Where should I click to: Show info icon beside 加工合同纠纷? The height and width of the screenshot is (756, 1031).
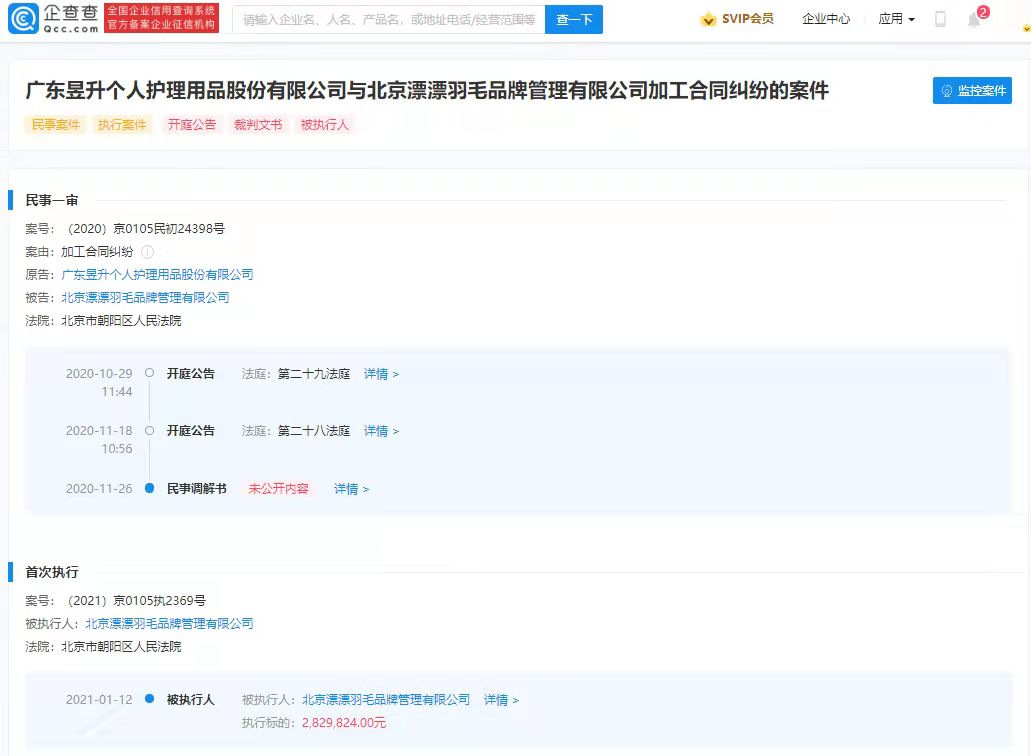point(148,252)
